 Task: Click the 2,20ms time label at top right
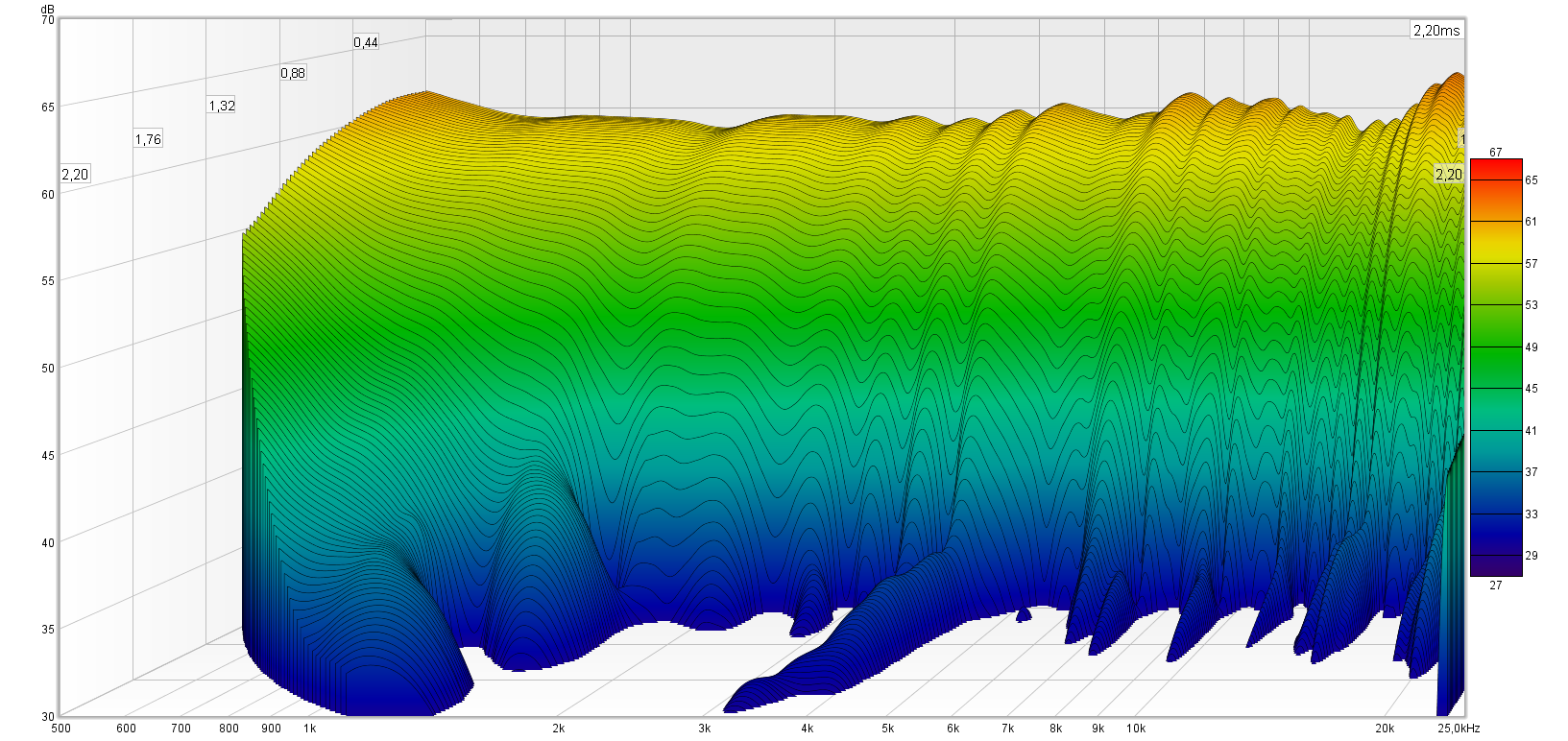(1436, 31)
